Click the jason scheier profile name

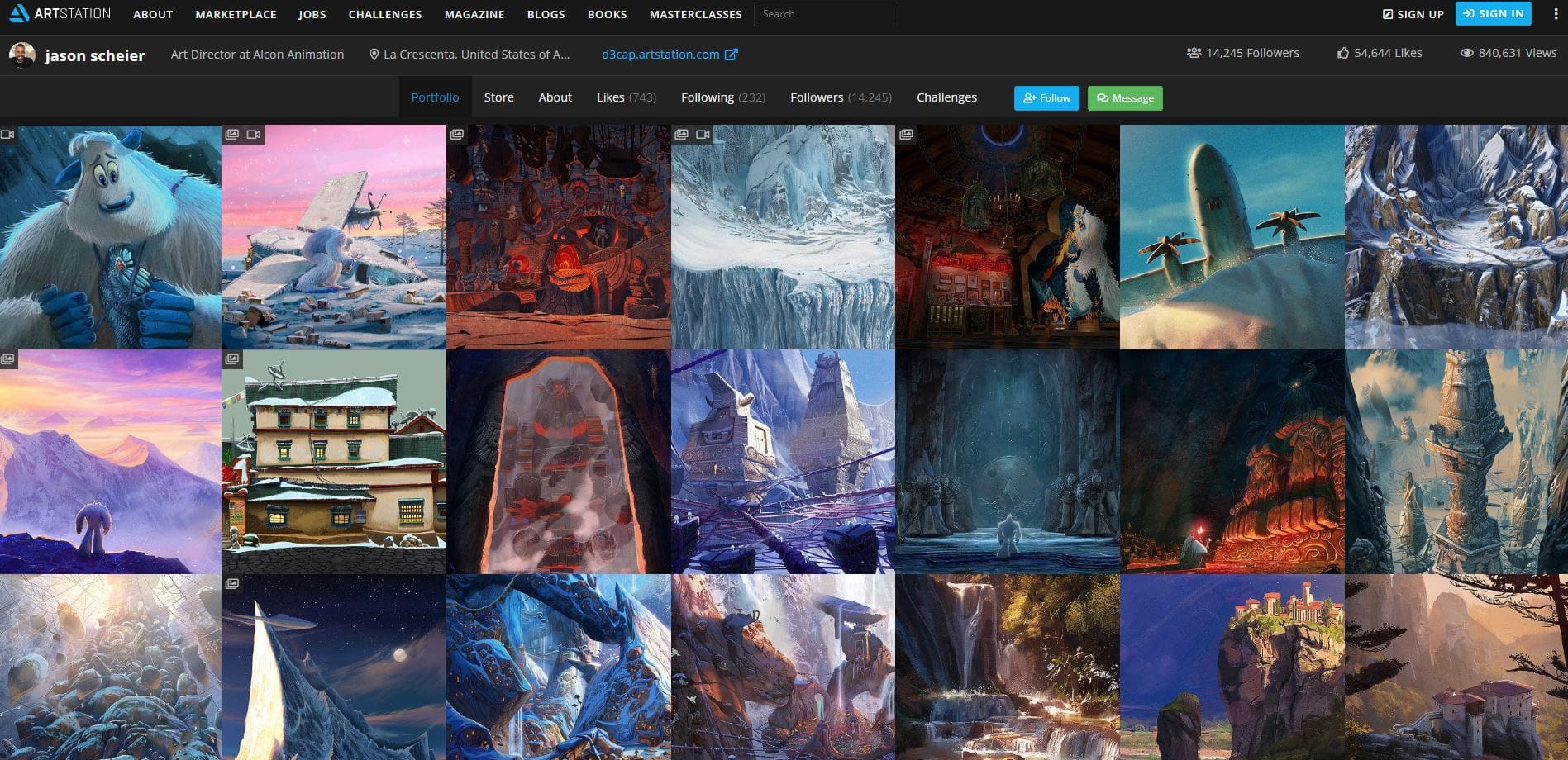(x=95, y=55)
